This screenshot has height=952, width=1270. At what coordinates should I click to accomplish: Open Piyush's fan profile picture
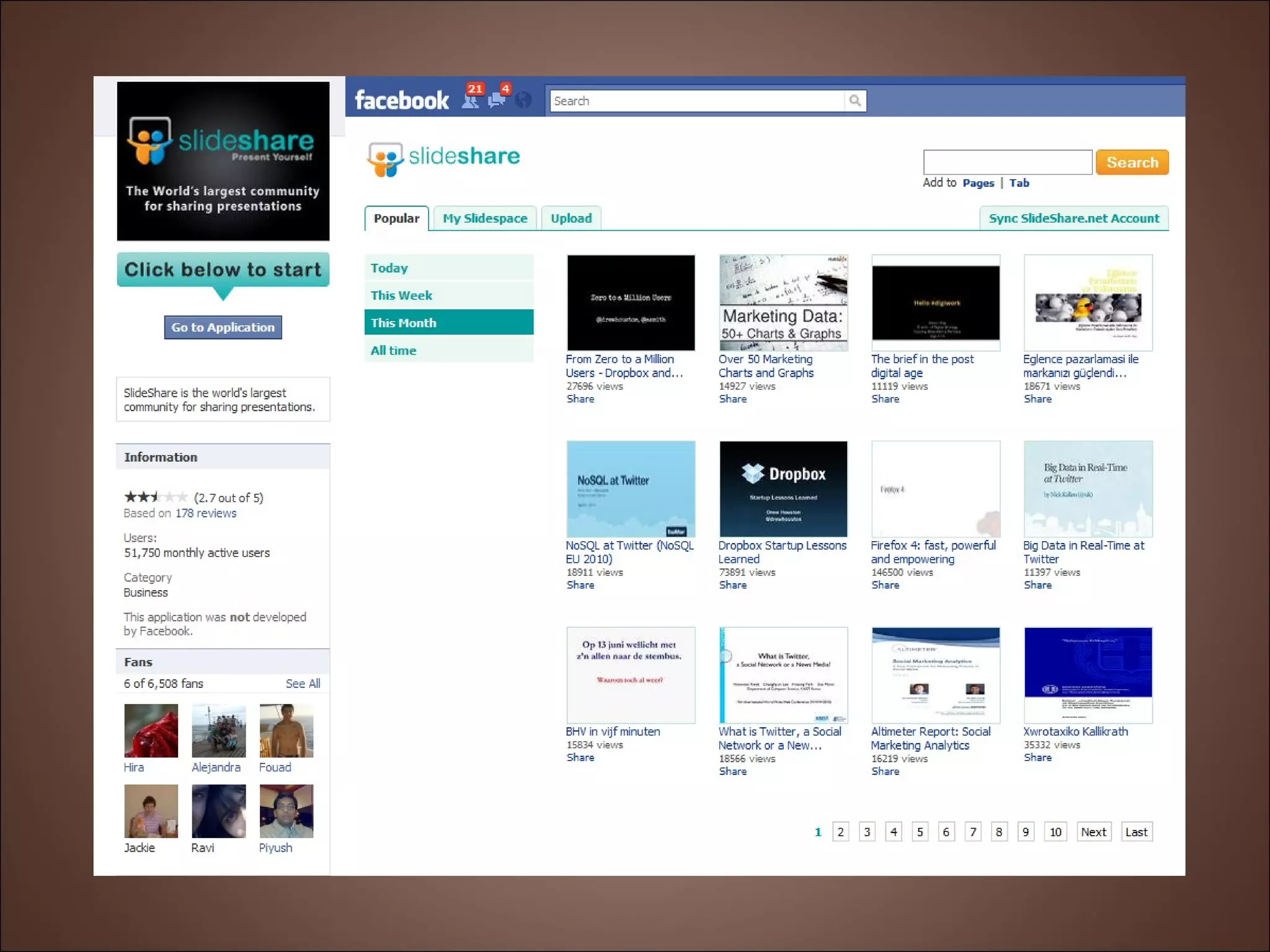pos(286,811)
